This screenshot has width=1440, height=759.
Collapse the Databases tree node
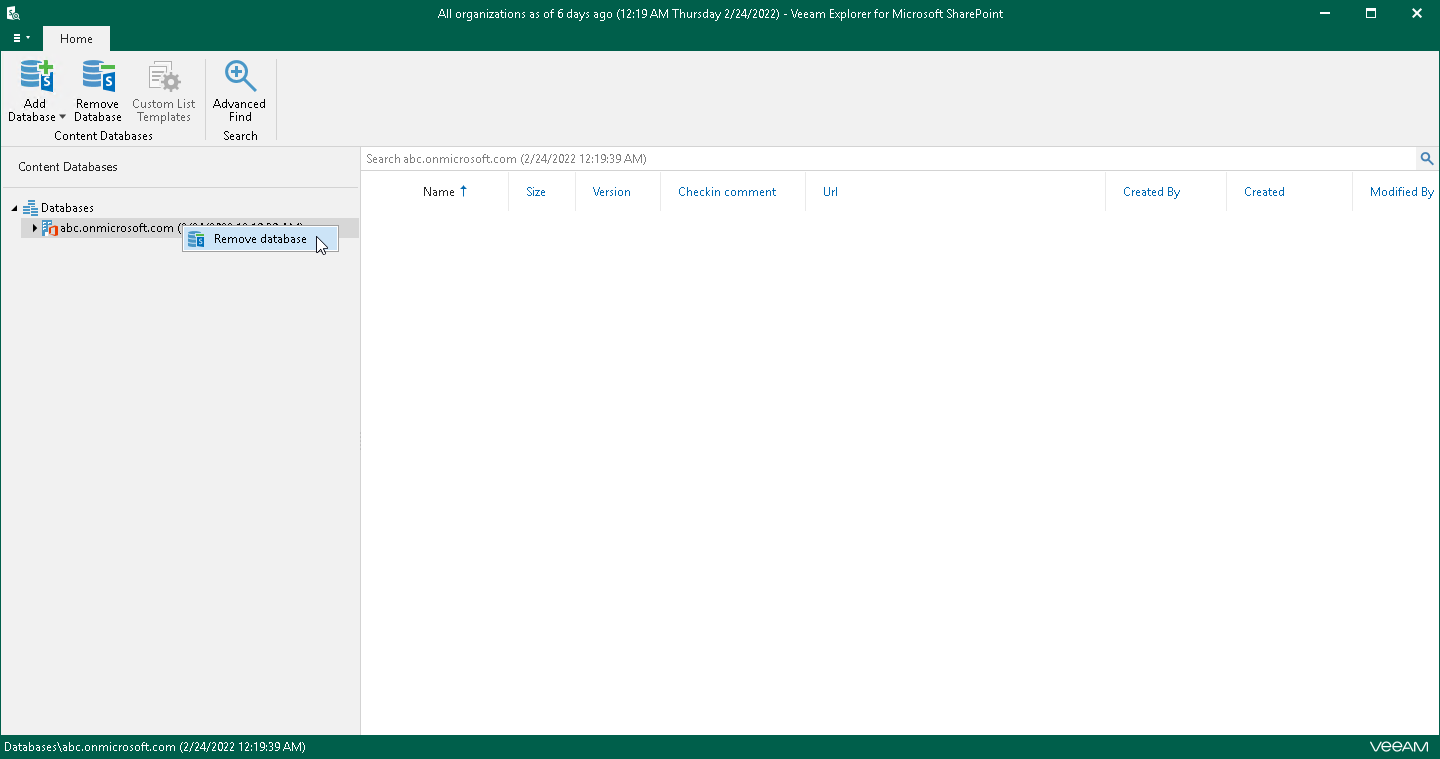[x=14, y=208]
